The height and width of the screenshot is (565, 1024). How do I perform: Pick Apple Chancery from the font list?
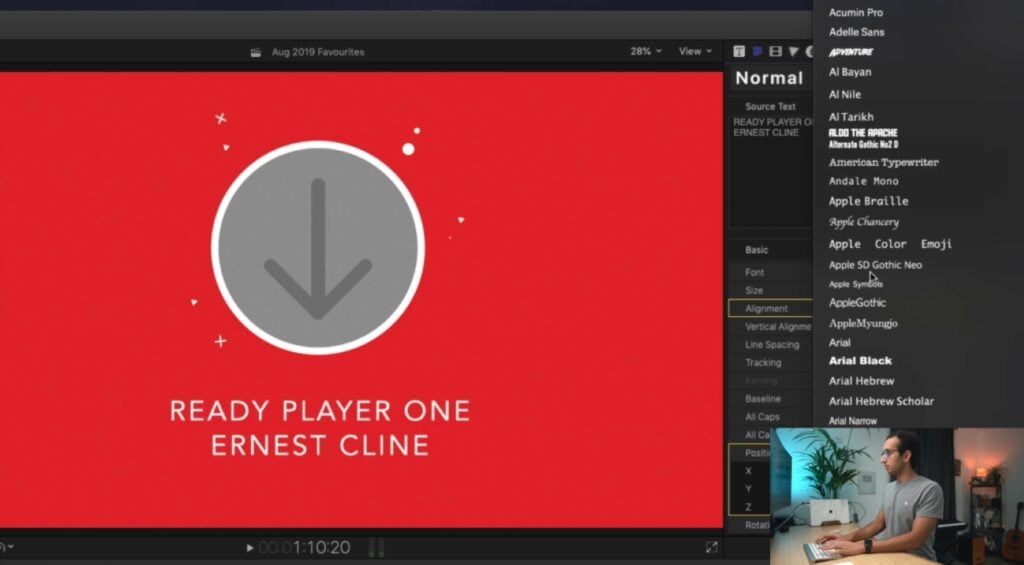[x=863, y=222]
